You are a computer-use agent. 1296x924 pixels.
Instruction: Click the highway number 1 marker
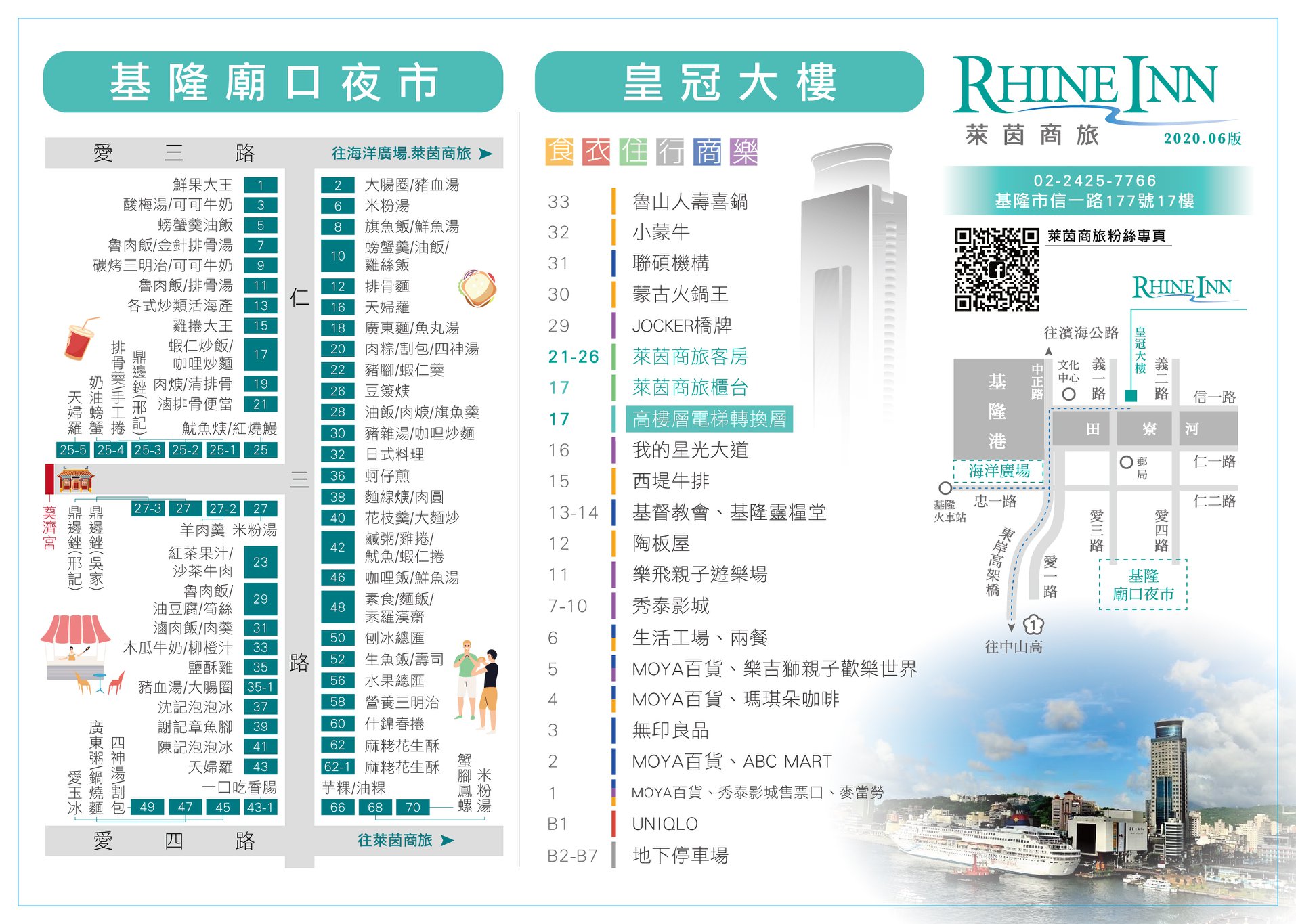click(x=1033, y=623)
